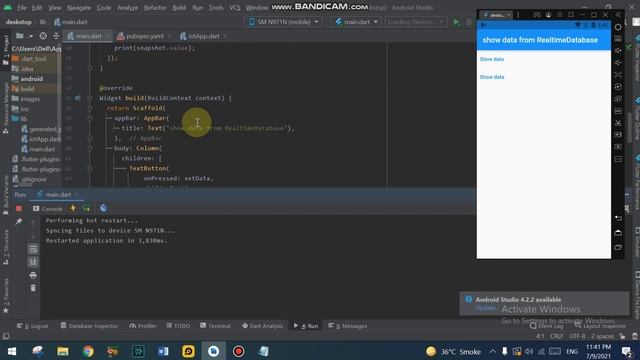Click emulator back navigation icon
The width and height of the screenshot is (640, 360).
pyautogui.click(x=618, y=218)
